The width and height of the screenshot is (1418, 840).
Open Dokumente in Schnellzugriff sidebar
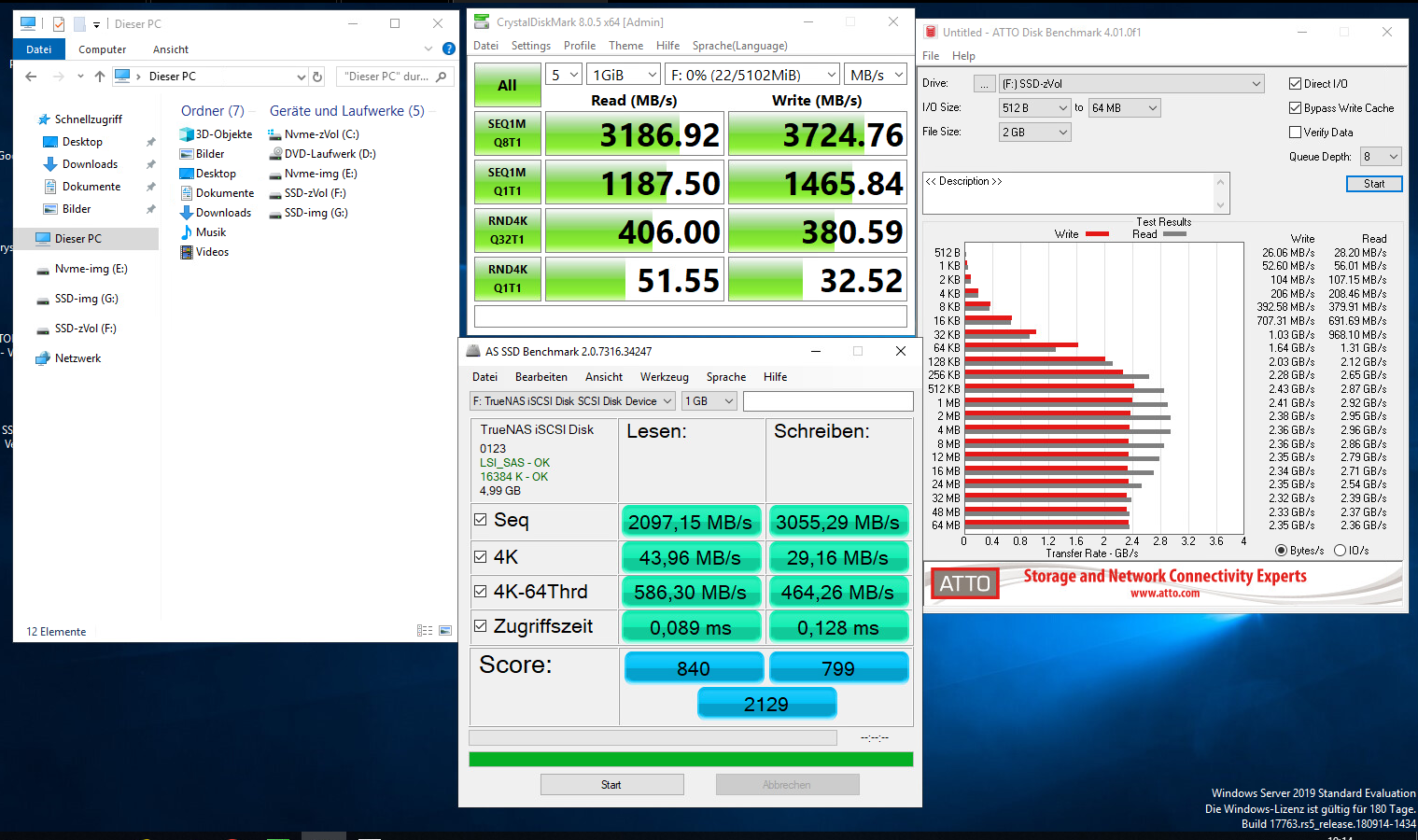tap(91, 187)
